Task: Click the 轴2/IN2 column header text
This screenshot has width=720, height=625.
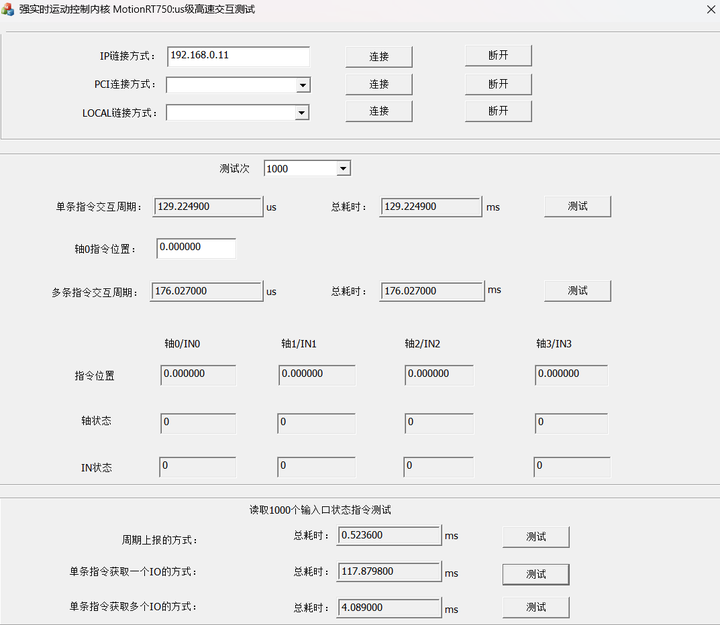Action: coord(422,344)
